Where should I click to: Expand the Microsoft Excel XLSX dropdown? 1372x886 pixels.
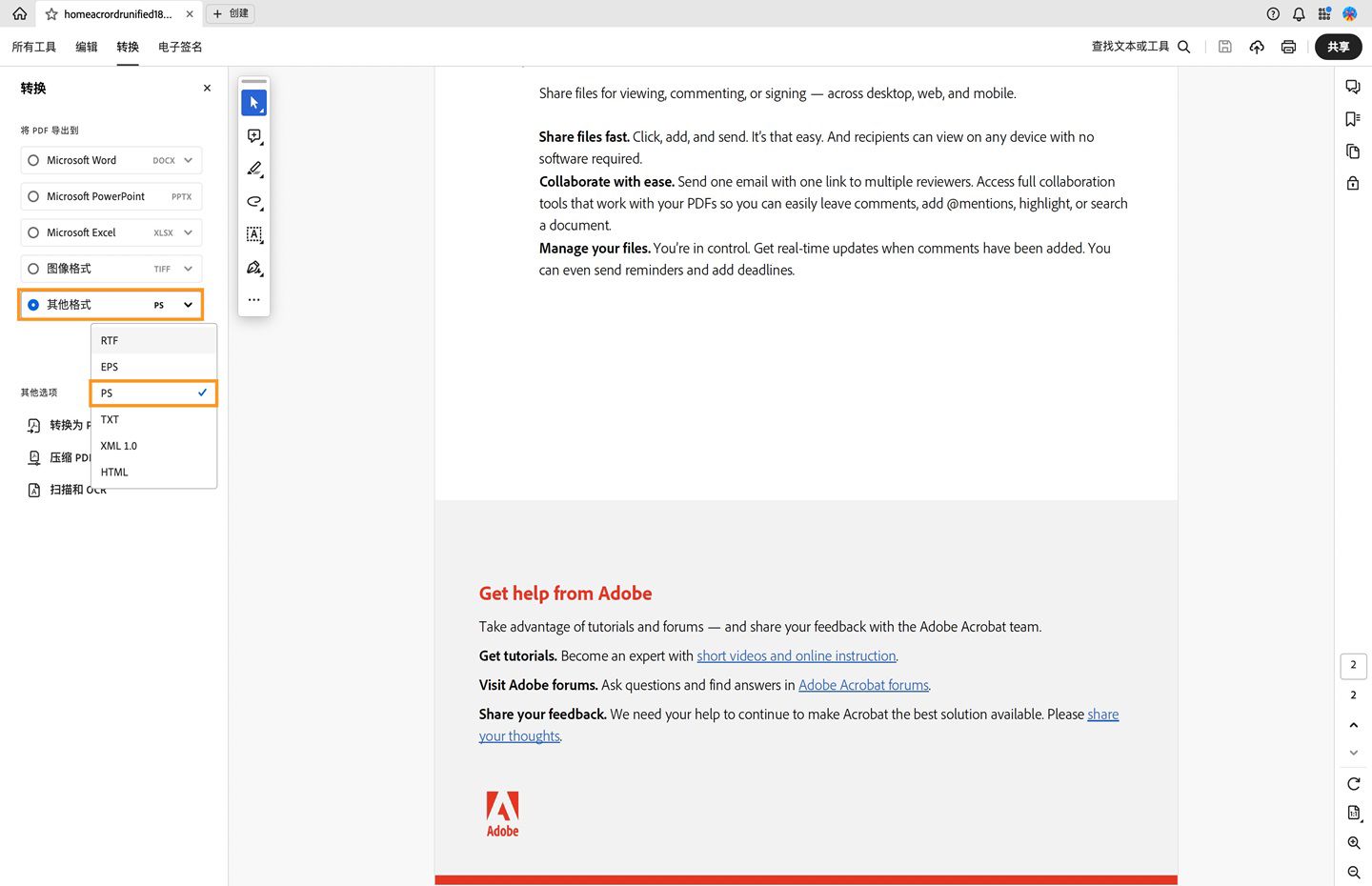pyautogui.click(x=188, y=232)
